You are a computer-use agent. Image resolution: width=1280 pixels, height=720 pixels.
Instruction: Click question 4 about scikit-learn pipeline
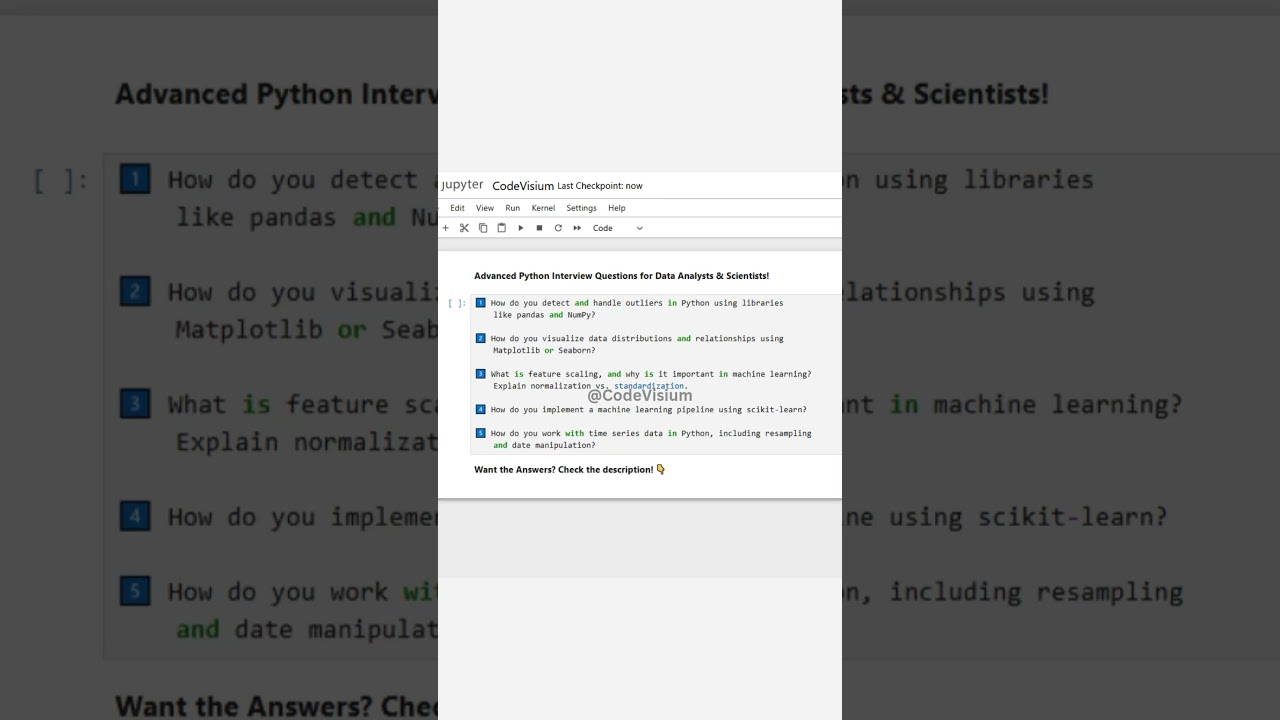tap(648, 410)
